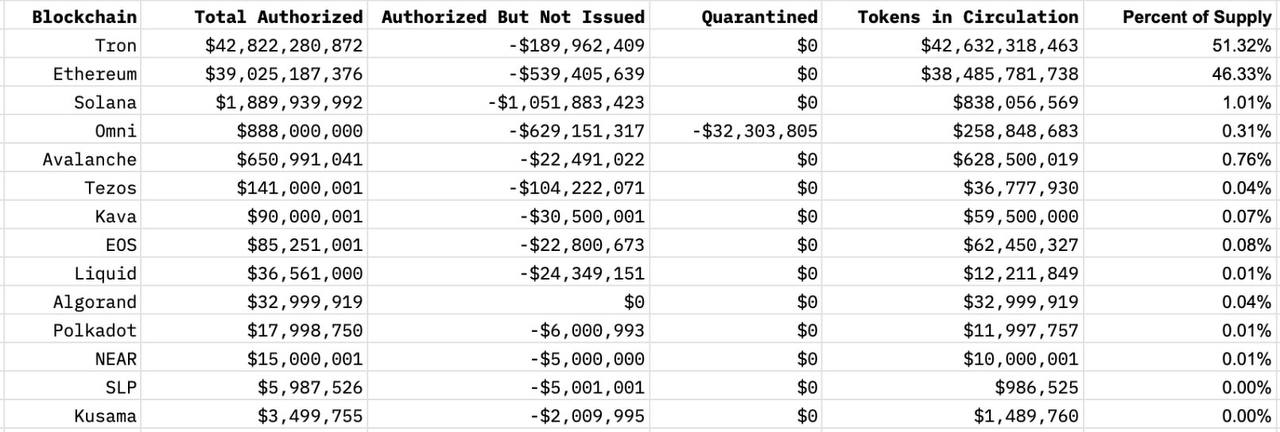This screenshot has width=1280, height=432.
Task: Click Tron's 51.32% percent of supply
Action: (x=1241, y=46)
